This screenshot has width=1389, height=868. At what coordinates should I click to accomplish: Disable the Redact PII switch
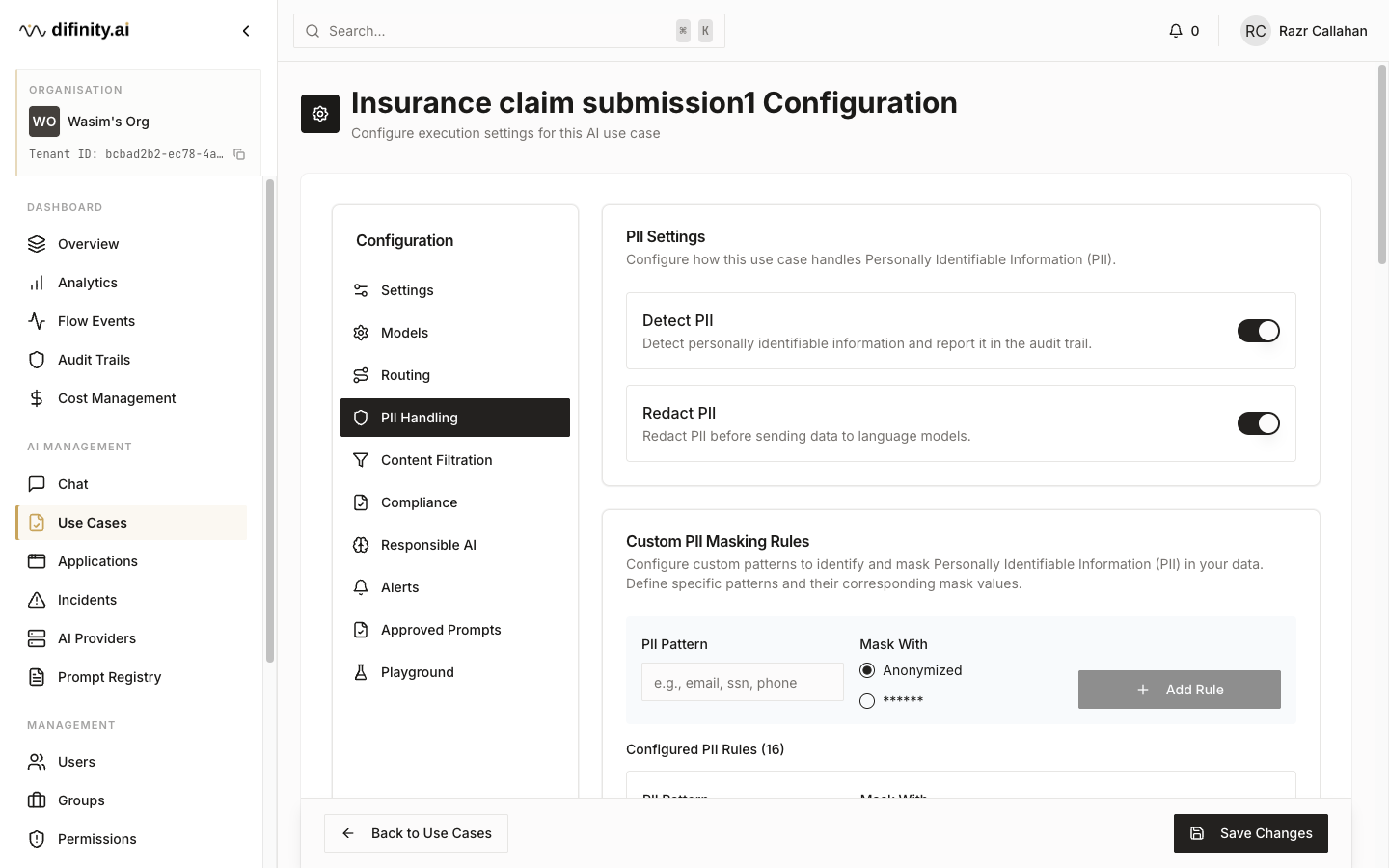[1258, 423]
